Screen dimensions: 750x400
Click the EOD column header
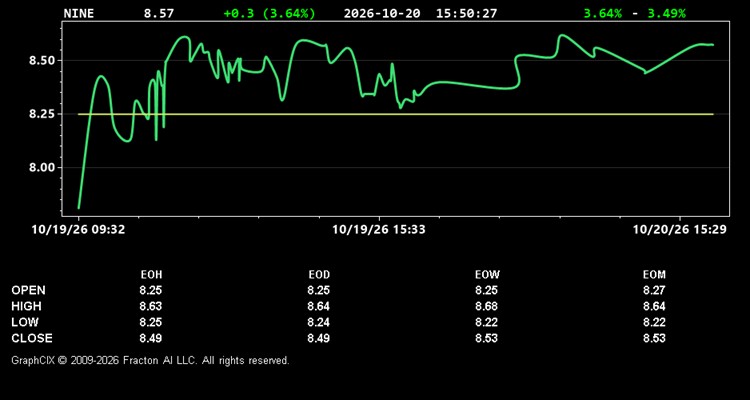tap(319, 275)
